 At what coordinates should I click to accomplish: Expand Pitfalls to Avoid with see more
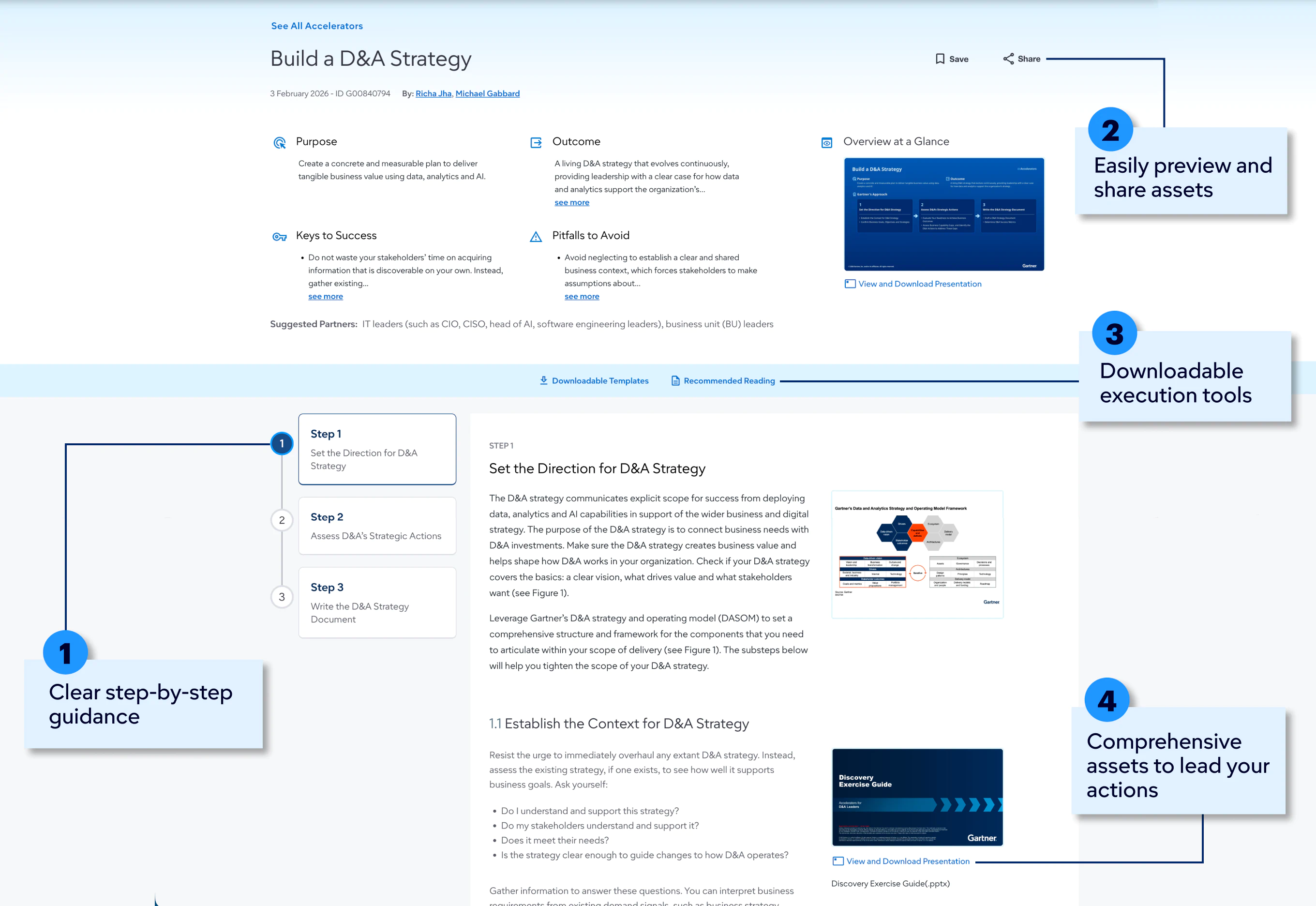coord(582,296)
